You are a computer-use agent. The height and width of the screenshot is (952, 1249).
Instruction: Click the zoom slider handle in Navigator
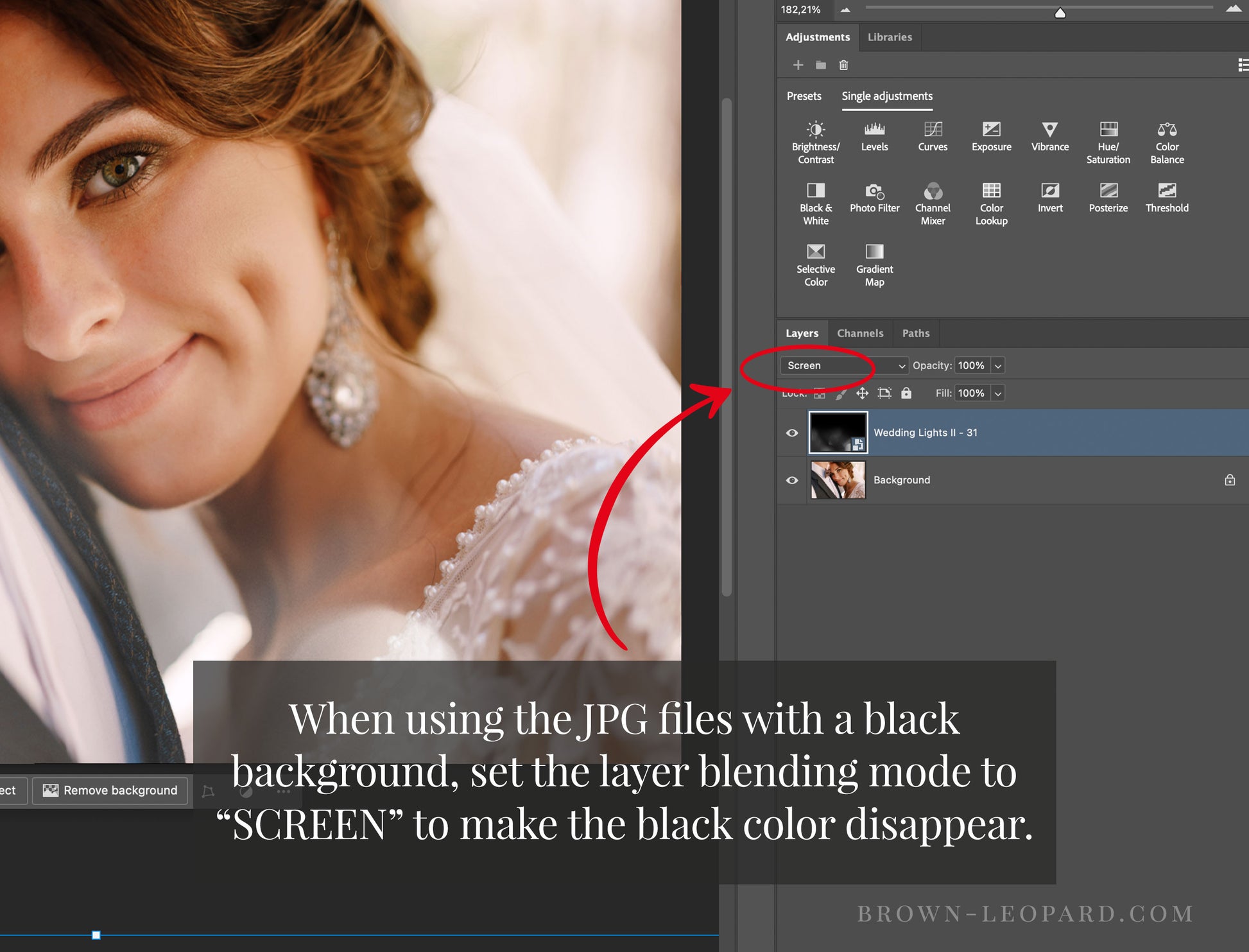coord(1060,13)
